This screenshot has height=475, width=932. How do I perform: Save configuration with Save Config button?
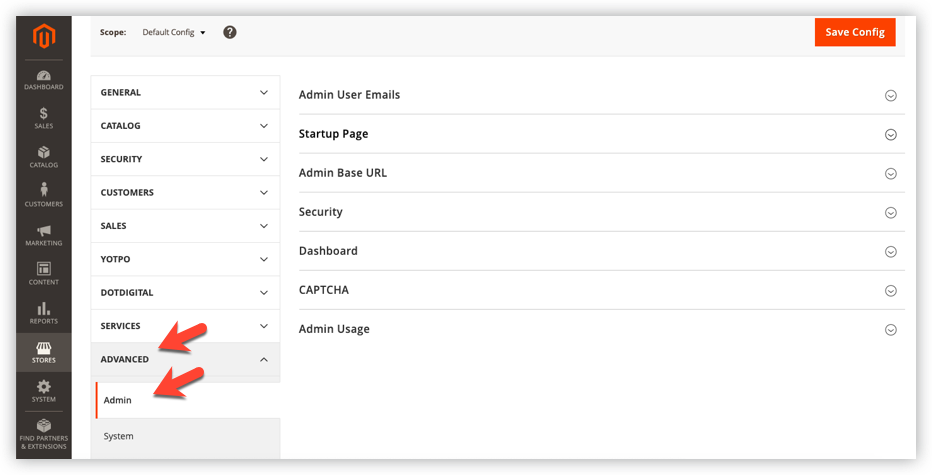click(x=855, y=32)
